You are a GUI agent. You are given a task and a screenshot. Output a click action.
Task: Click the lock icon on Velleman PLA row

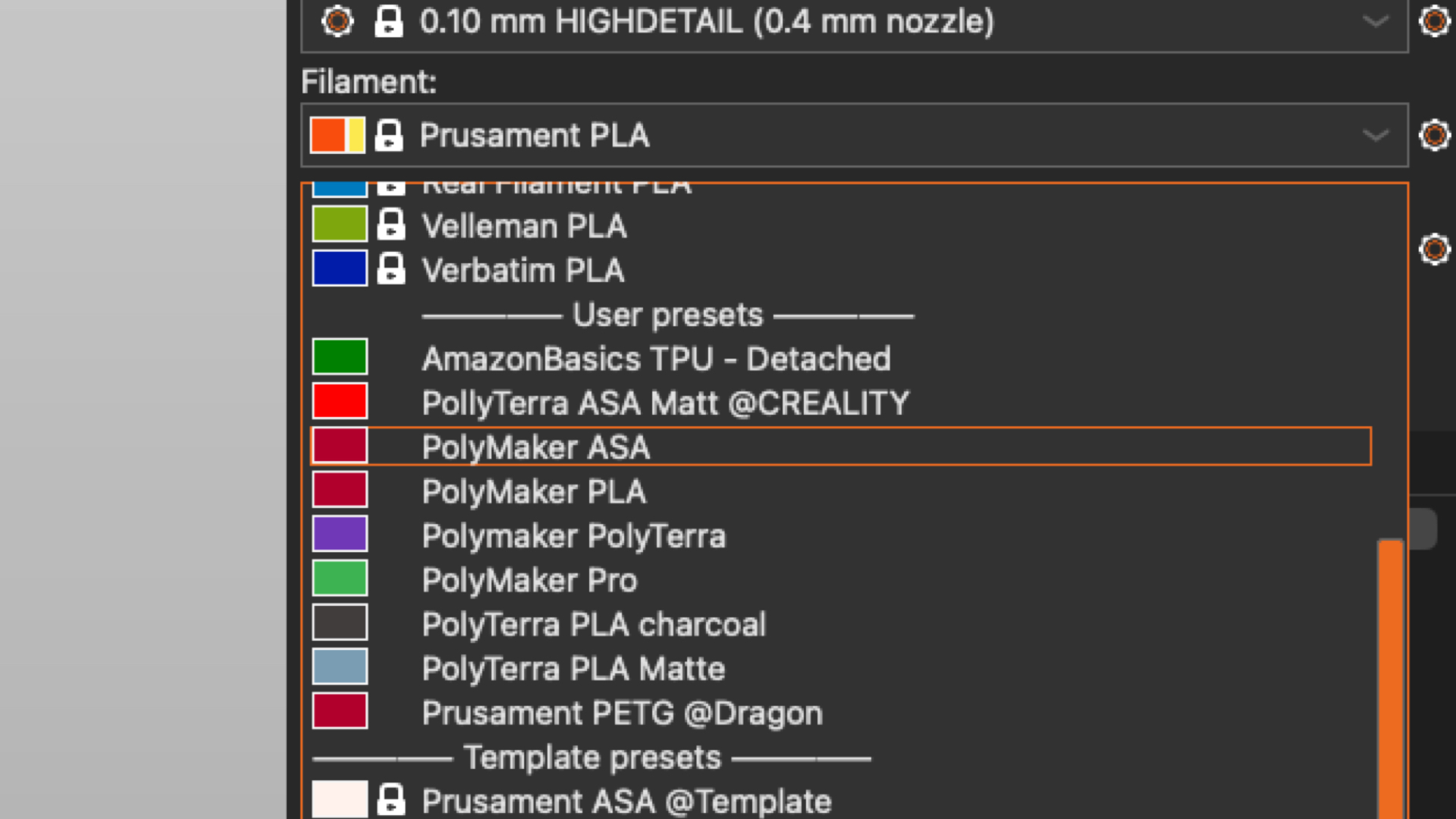(x=391, y=225)
